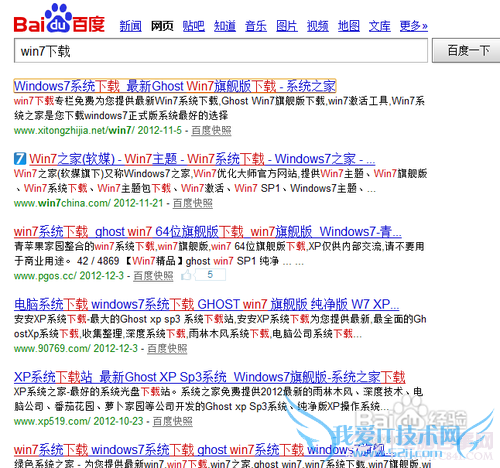
Task: Click the www.win7china.com/ URL text
Action: click(62, 203)
